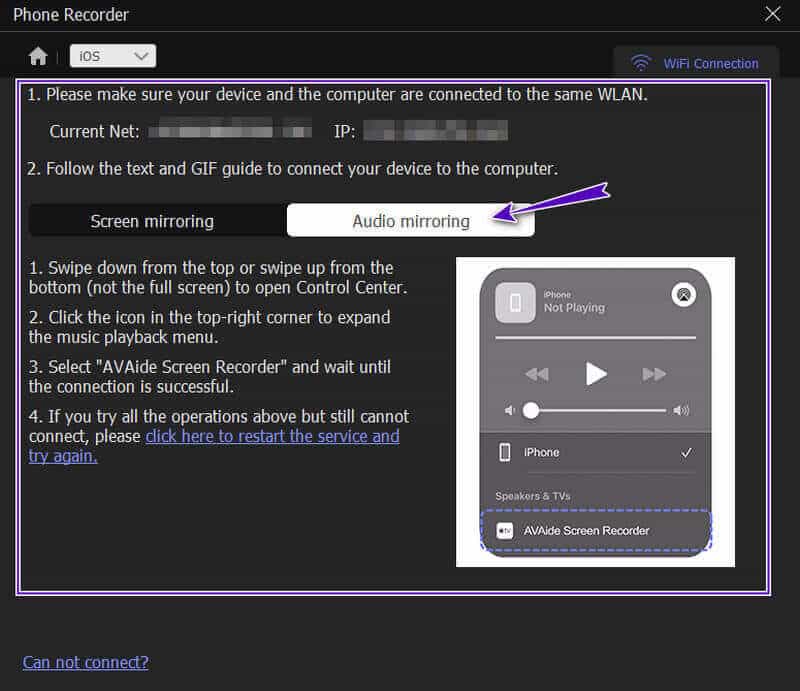Screen dimensions: 800x691
Task: Click the rewind button in the guide image
Action: point(537,375)
